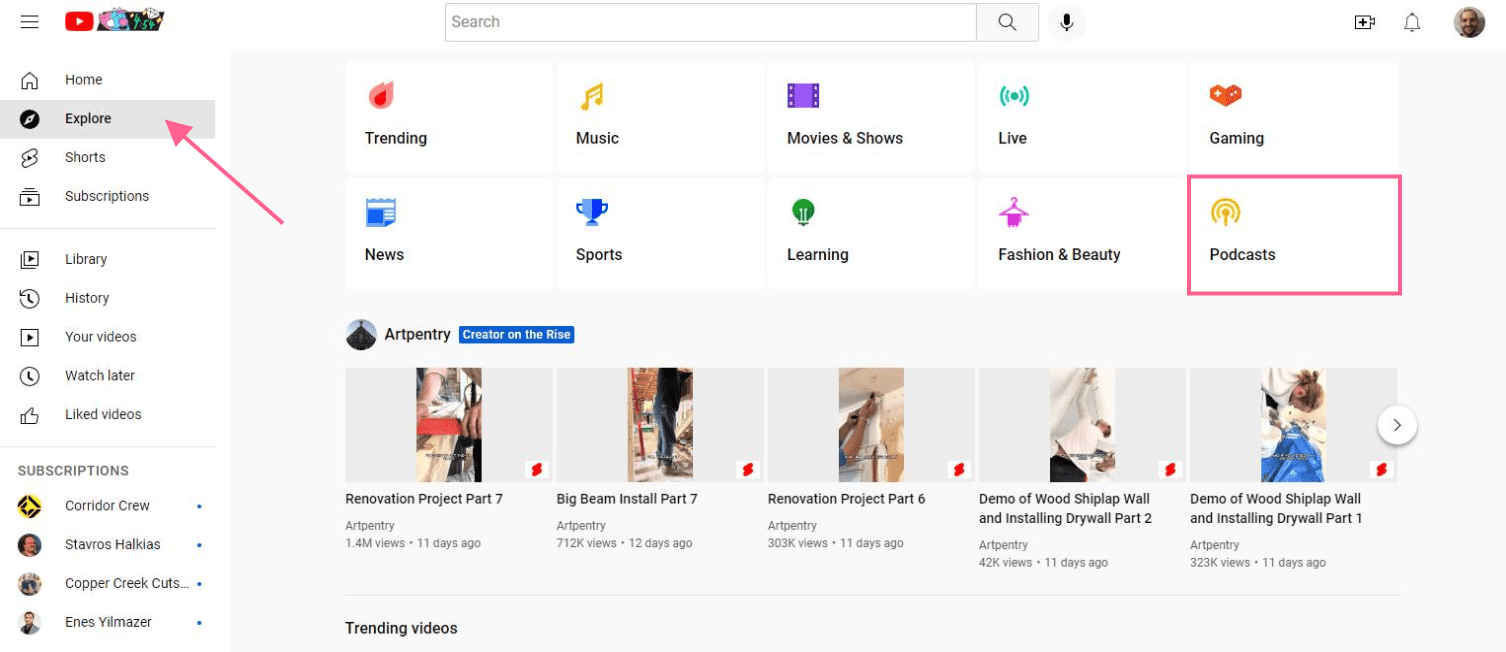Open the Music category card
1506x652 pixels.
pos(660,117)
